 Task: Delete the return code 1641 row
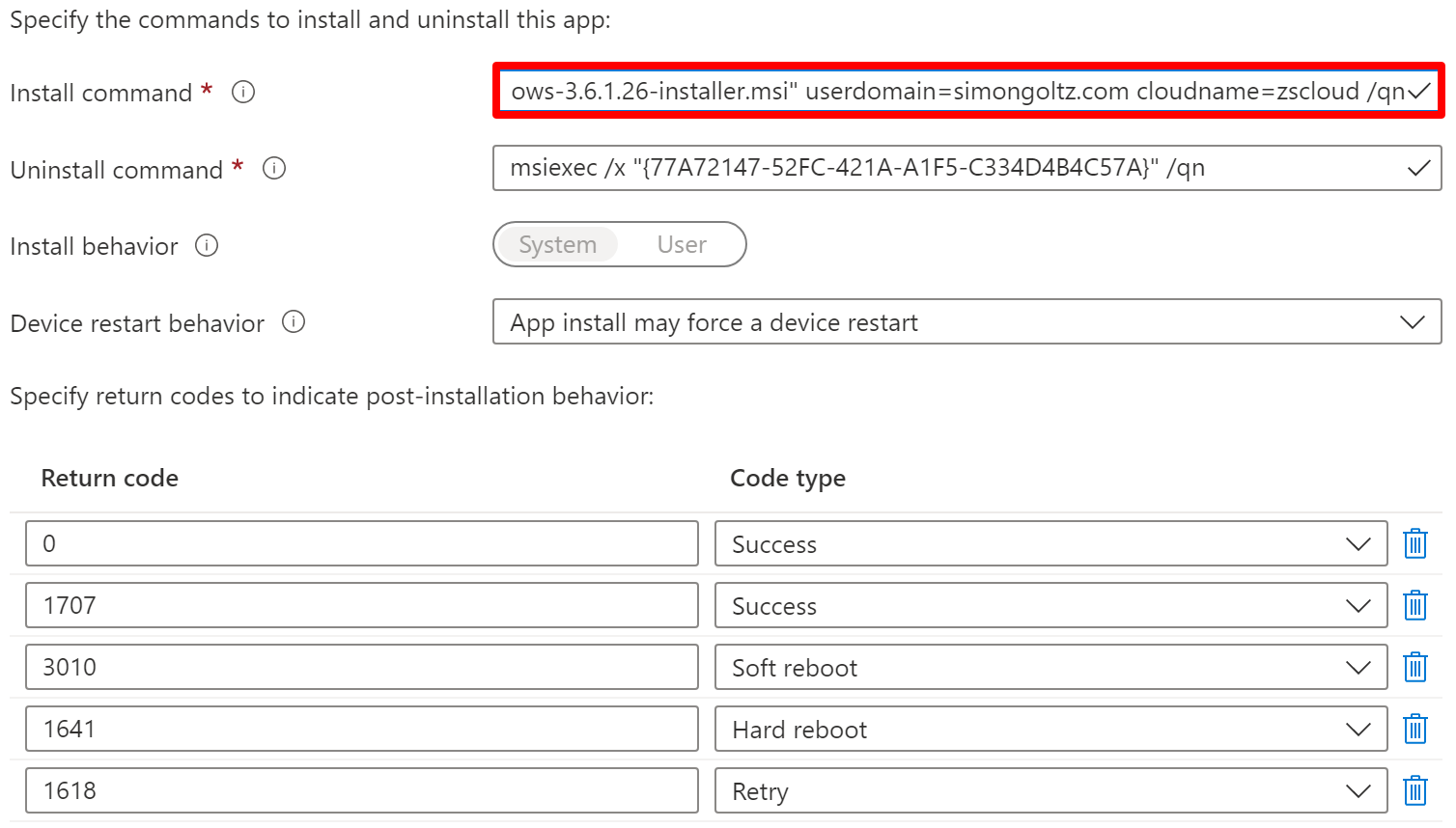[1414, 729]
